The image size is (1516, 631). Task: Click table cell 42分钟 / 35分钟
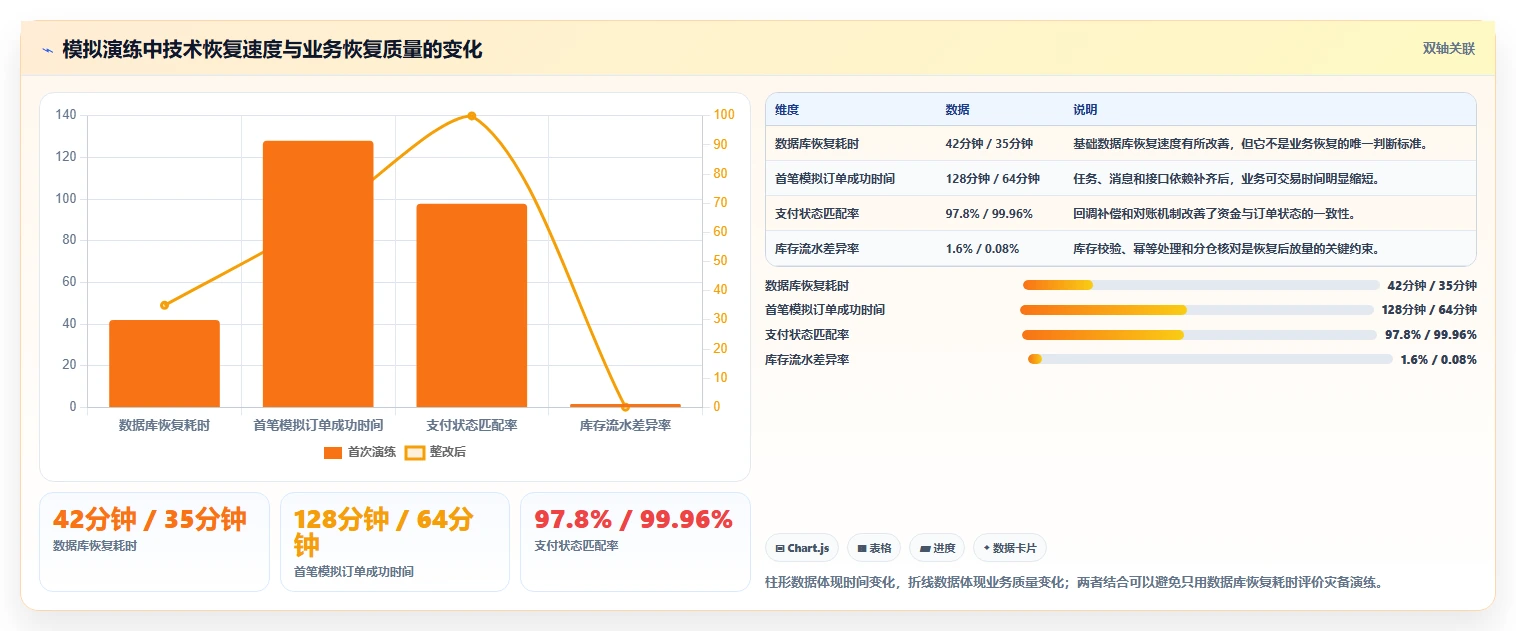989,144
